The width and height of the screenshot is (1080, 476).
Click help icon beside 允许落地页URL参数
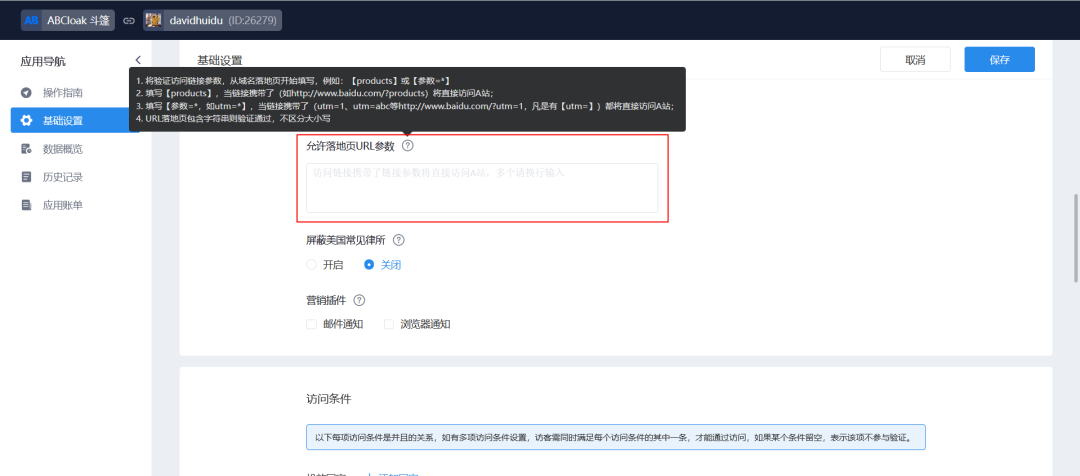click(x=408, y=146)
